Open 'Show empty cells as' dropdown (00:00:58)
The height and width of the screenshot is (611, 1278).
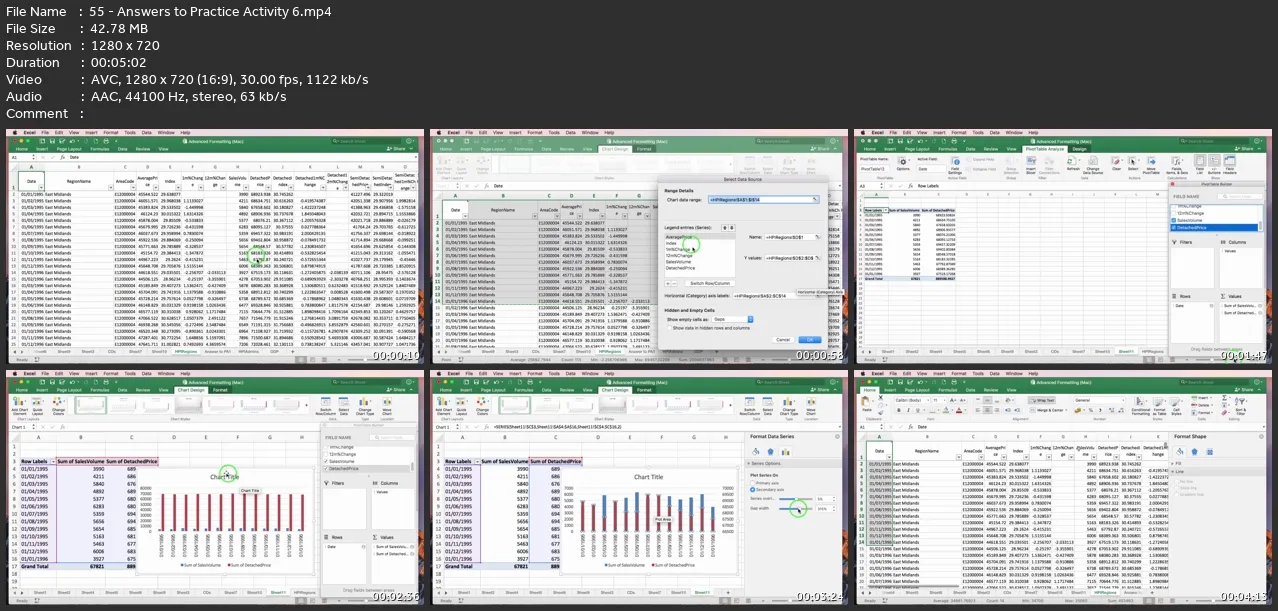[732, 319]
